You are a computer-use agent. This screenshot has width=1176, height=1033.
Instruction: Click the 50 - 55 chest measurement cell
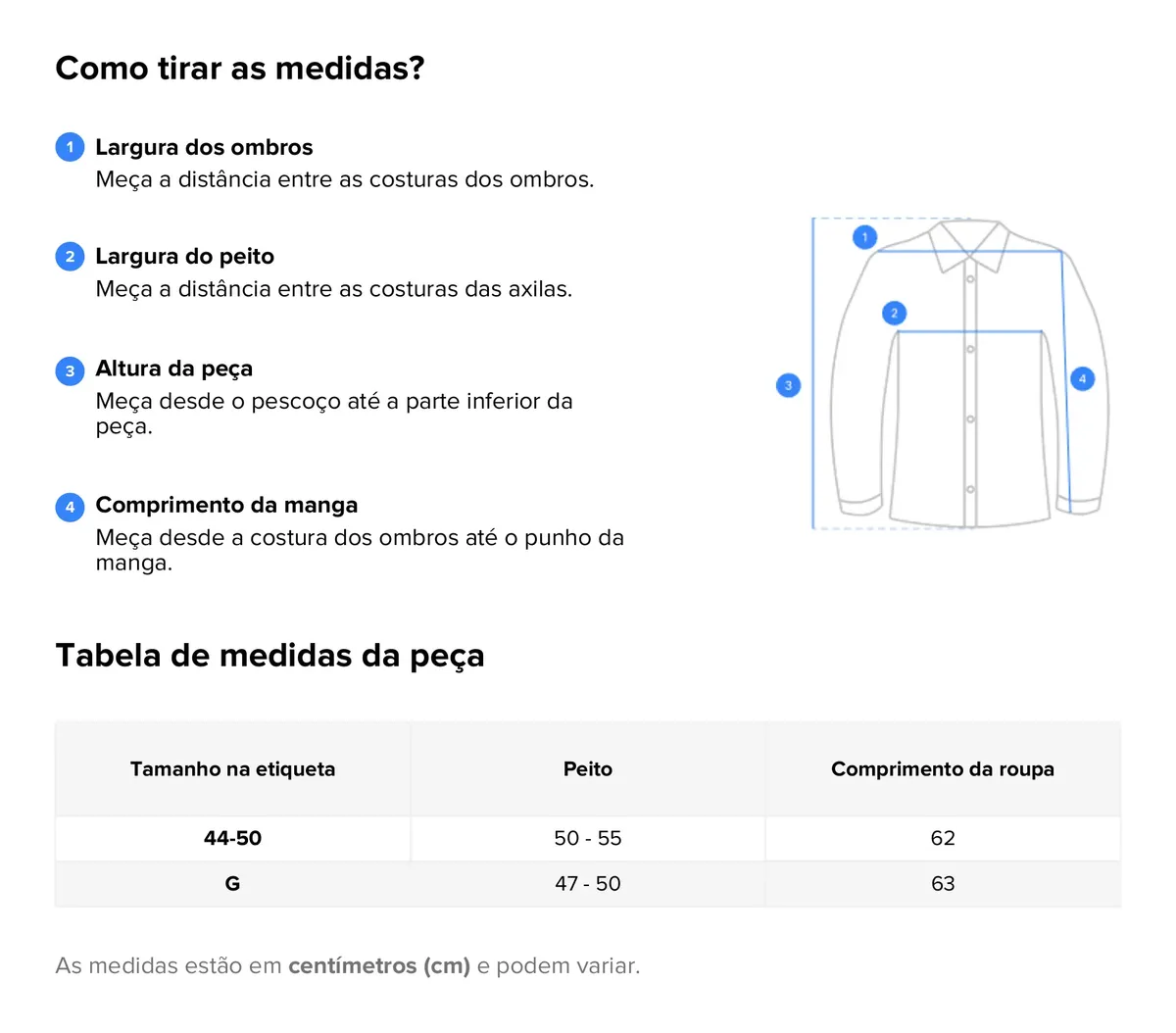(x=588, y=838)
